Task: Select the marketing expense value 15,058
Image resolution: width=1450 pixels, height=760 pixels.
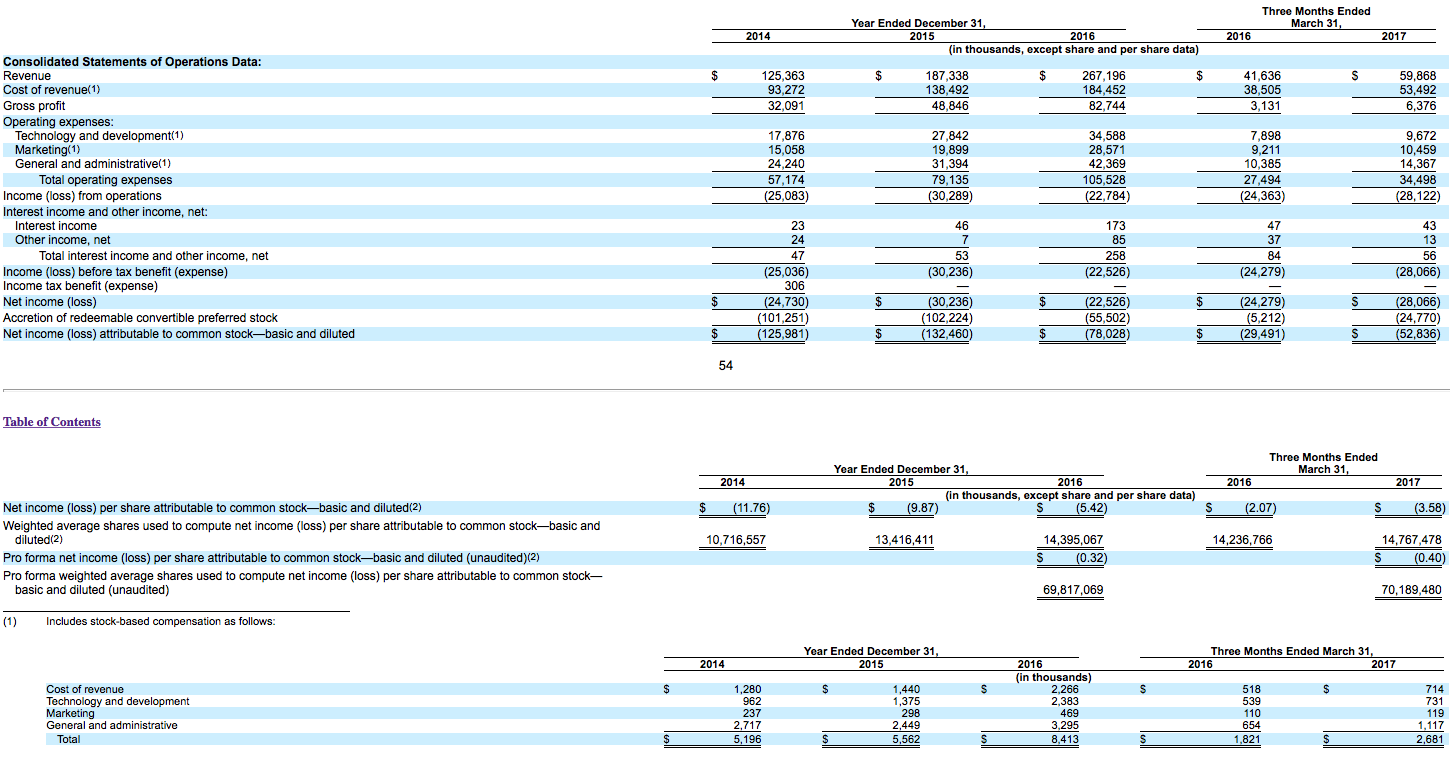Action: 786,150
